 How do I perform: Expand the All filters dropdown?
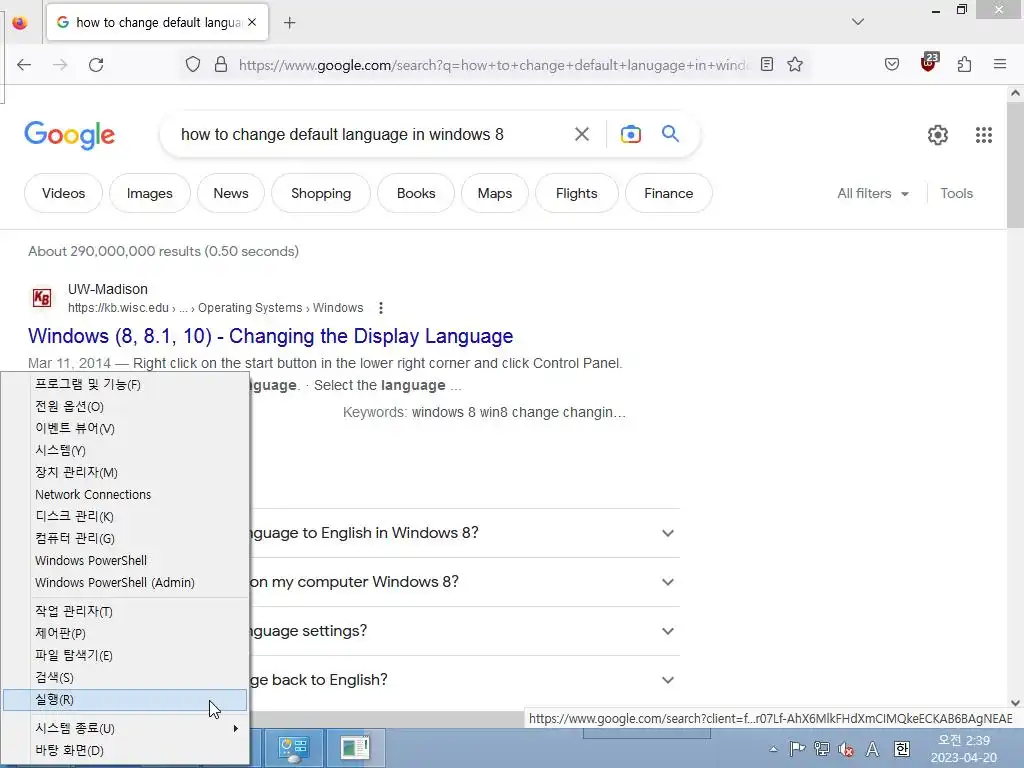[x=873, y=193]
